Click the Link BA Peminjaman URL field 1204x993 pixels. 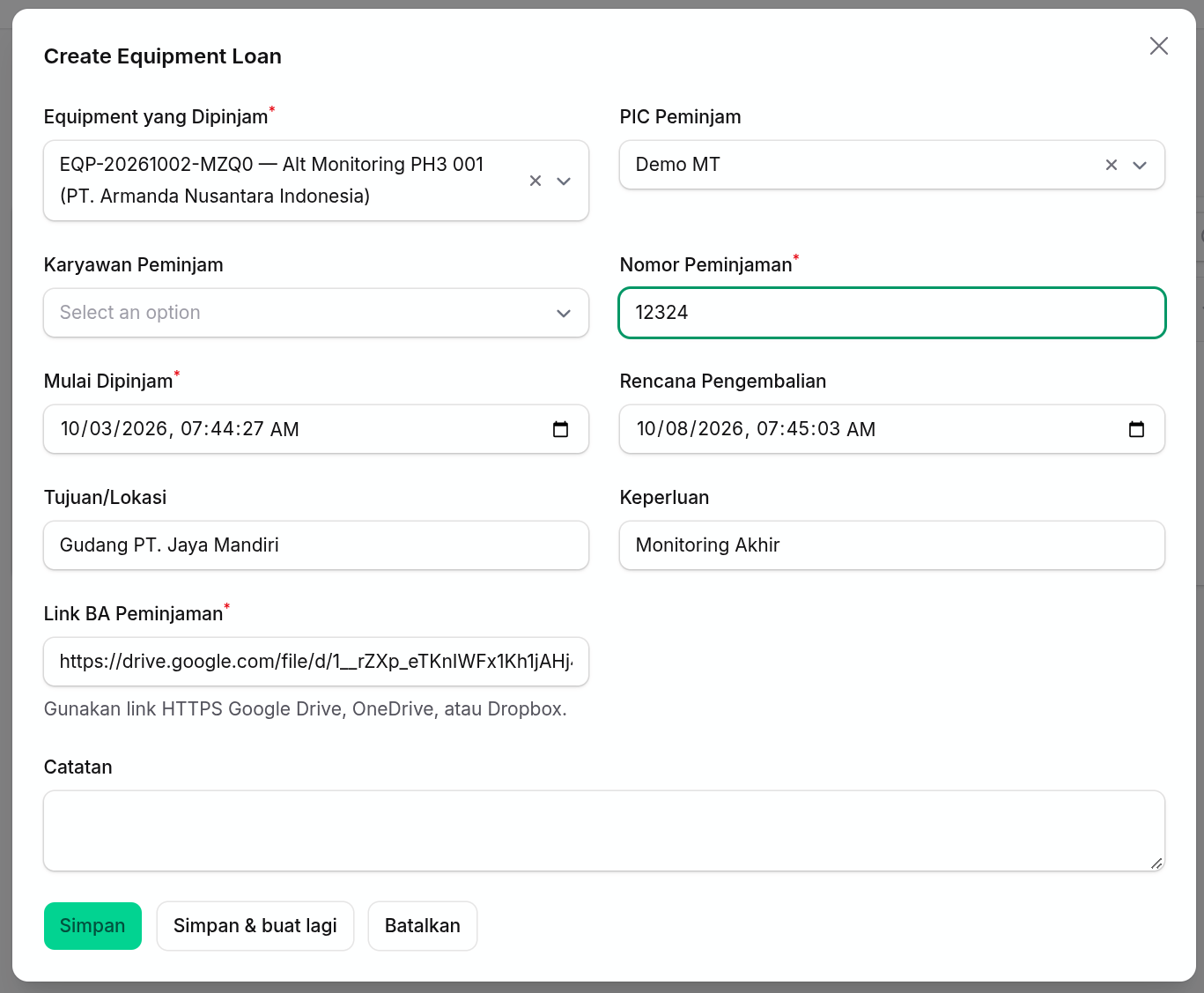tap(316, 662)
